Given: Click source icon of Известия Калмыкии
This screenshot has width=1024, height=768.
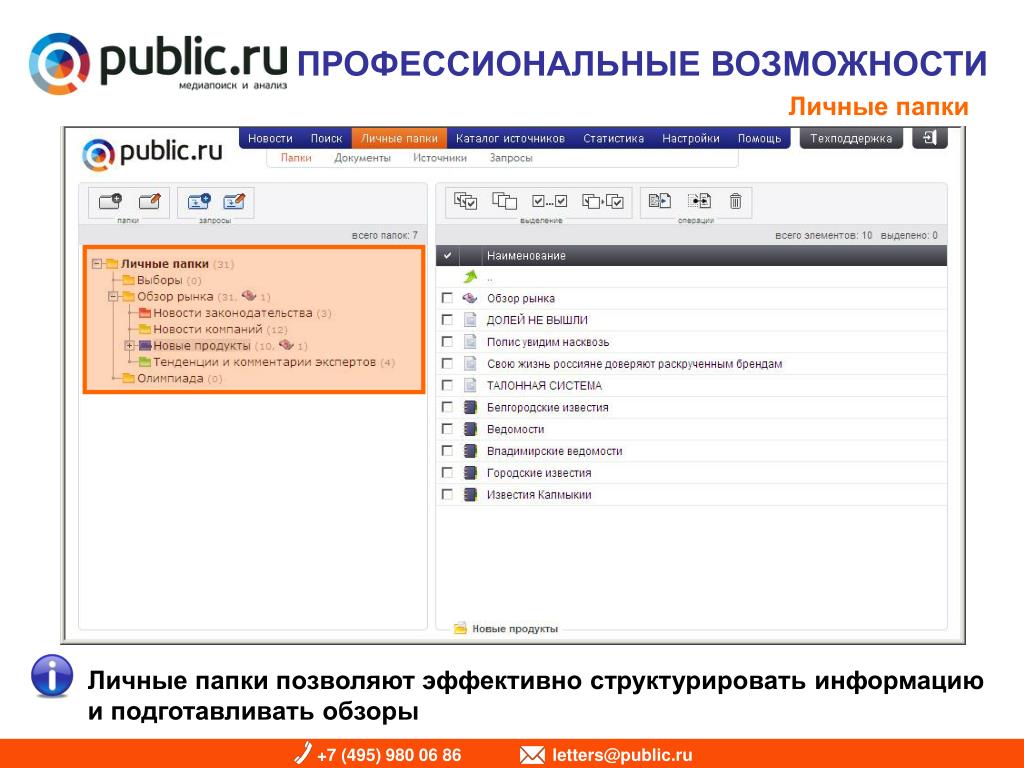Looking at the screenshot, I should (470, 494).
